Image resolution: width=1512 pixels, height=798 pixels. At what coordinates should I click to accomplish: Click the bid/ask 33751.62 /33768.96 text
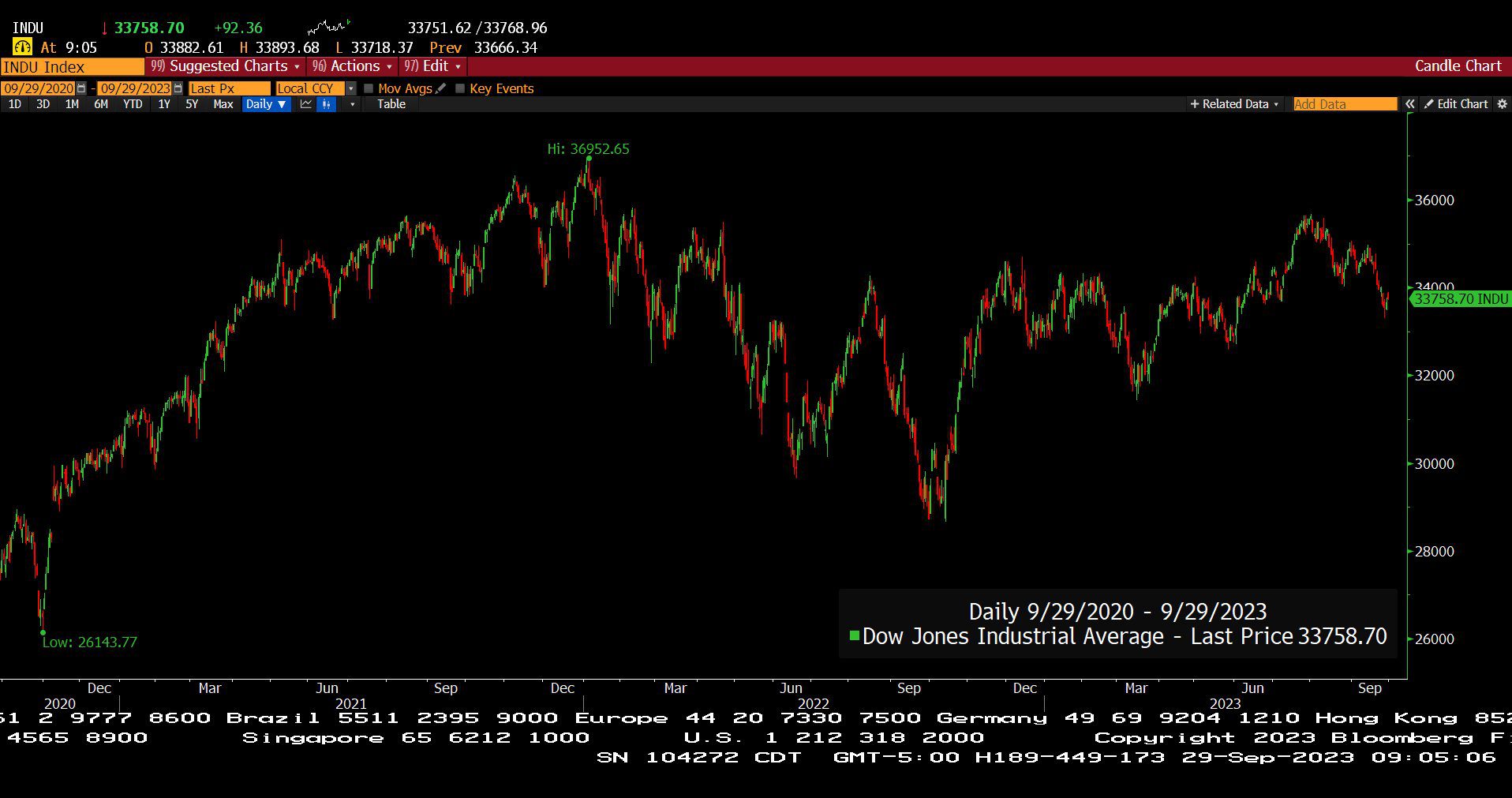pyautogui.click(x=477, y=28)
